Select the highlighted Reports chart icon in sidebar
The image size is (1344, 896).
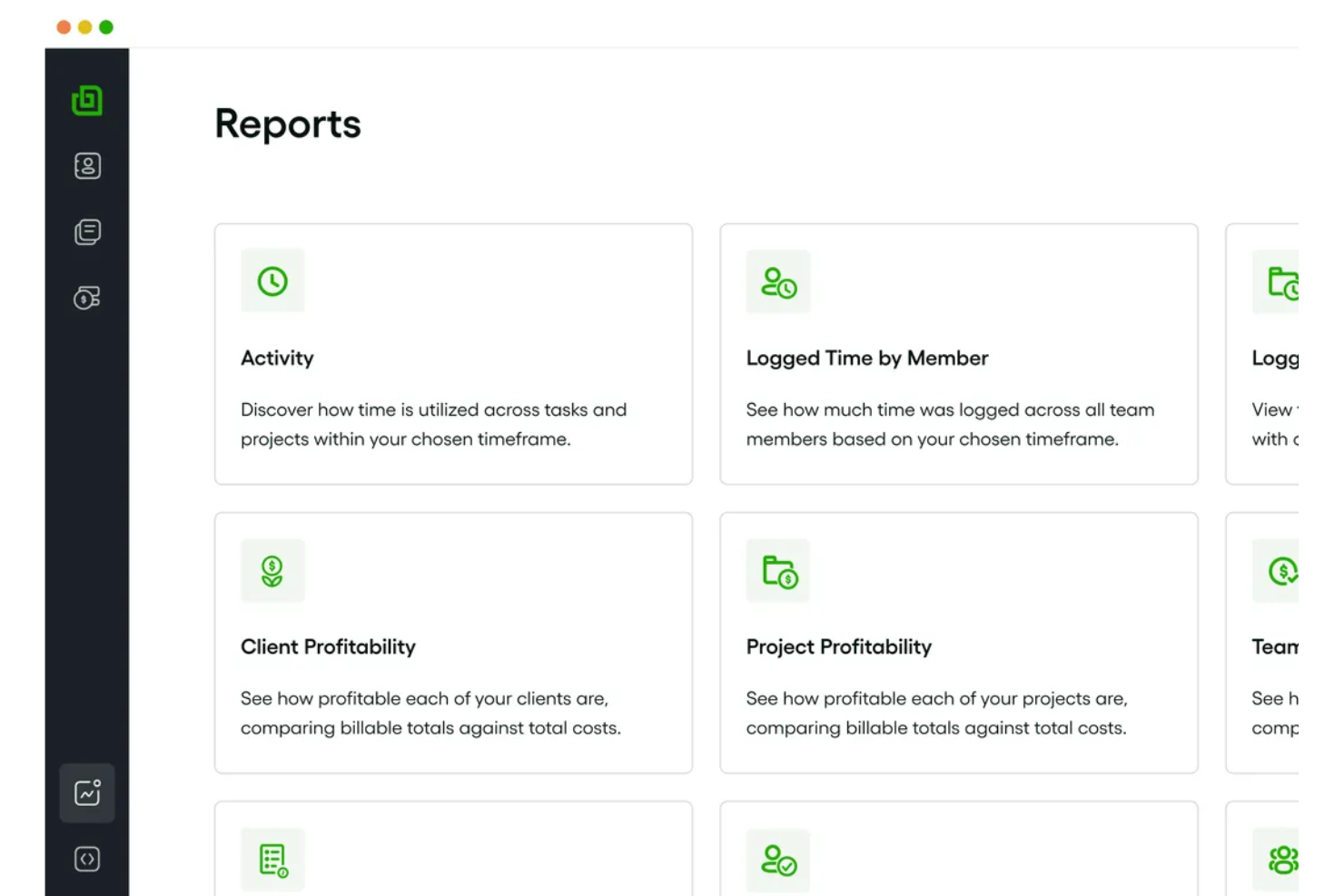87,793
